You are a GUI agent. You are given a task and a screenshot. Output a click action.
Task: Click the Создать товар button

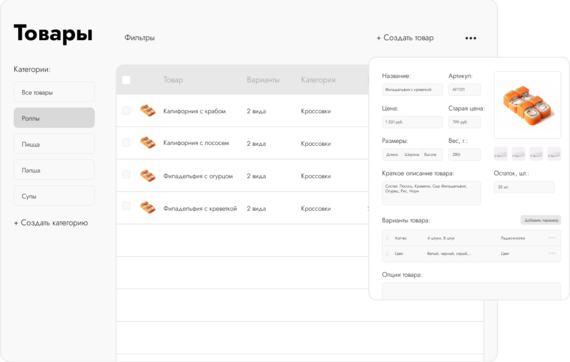[x=405, y=38]
